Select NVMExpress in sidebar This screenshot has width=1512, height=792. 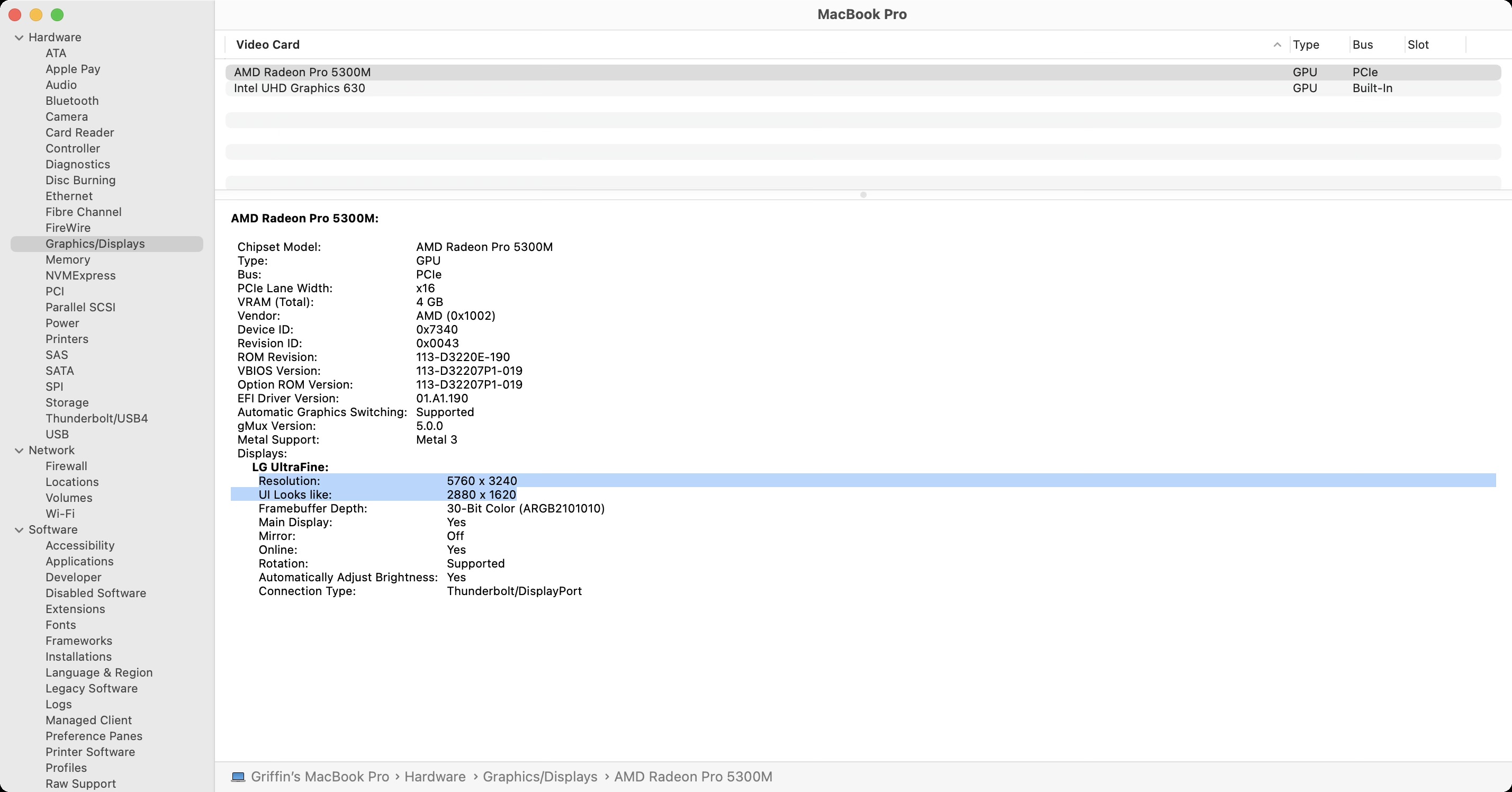[x=80, y=275]
